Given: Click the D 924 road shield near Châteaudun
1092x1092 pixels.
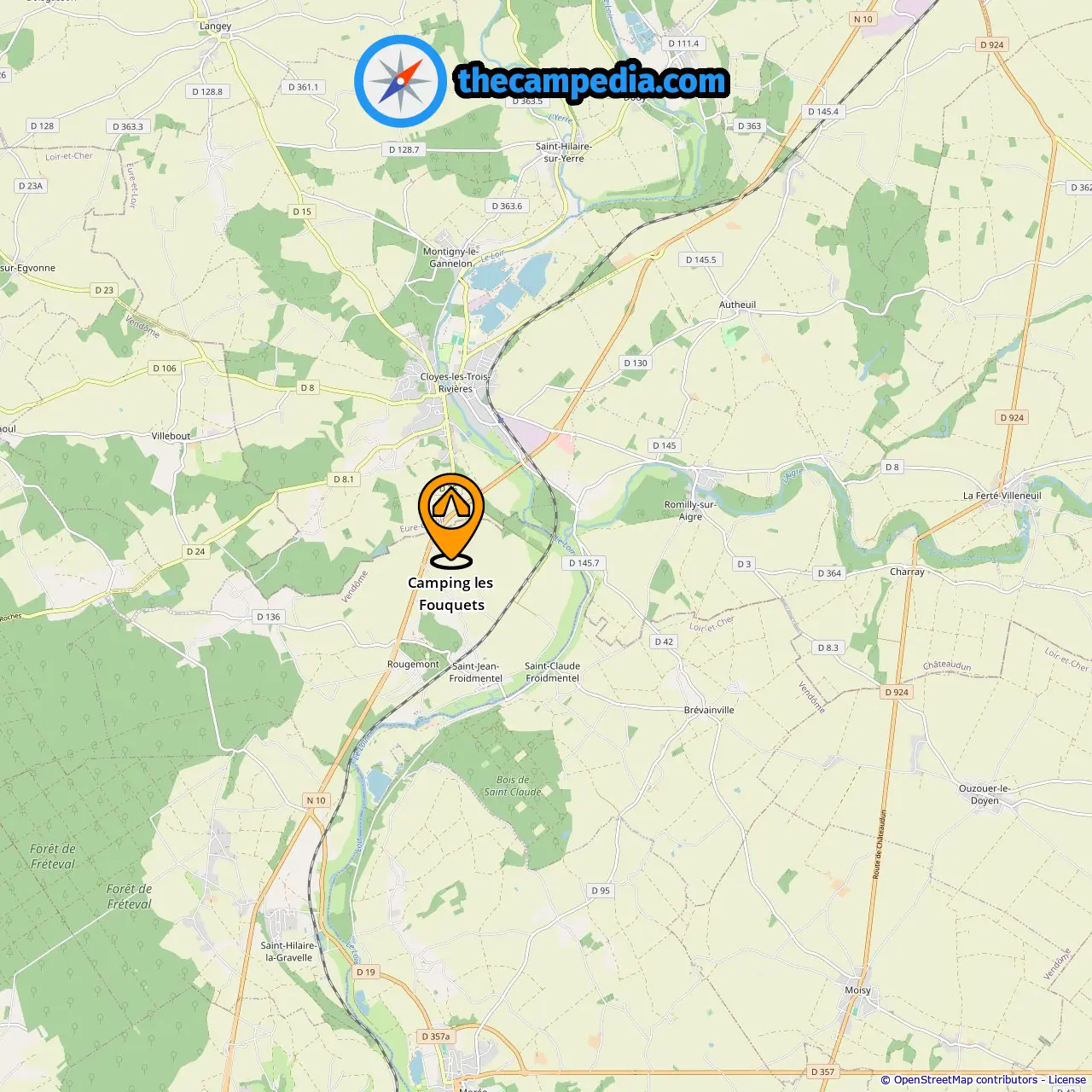Looking at the screenshot, I should click(x=897, y=692).
